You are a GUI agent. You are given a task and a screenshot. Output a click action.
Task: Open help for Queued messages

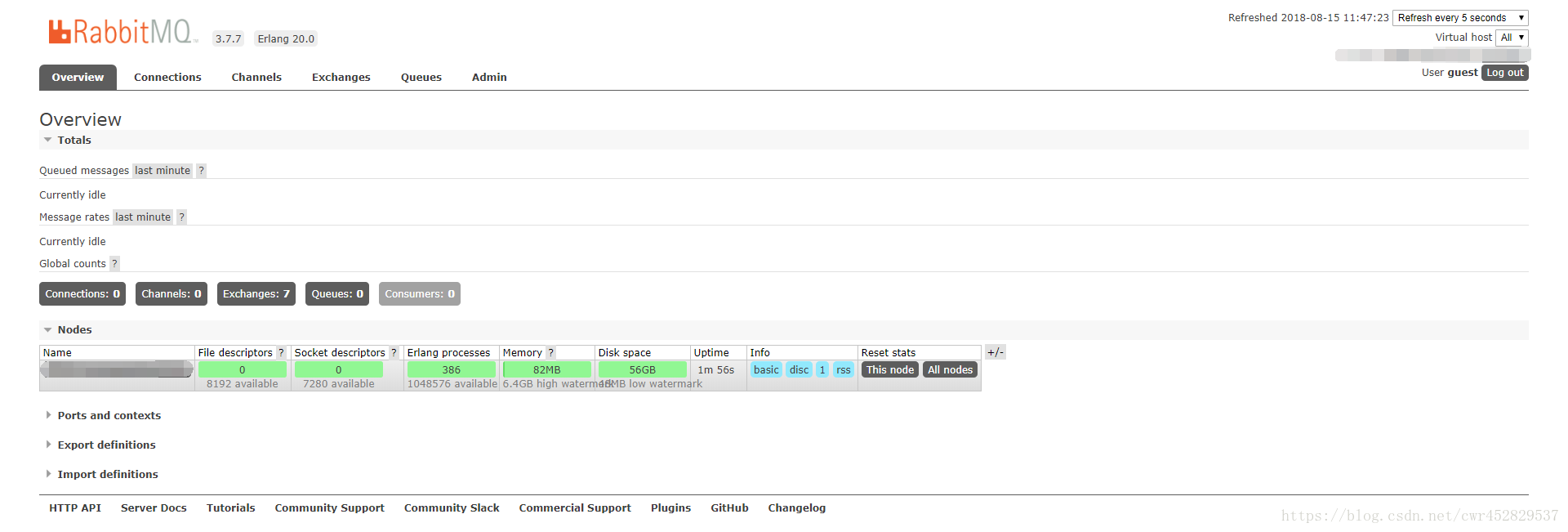click(202, 171)
